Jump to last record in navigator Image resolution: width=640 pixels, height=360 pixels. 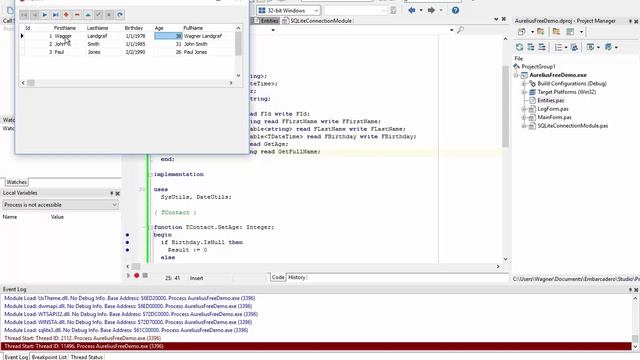coord(56,15)
